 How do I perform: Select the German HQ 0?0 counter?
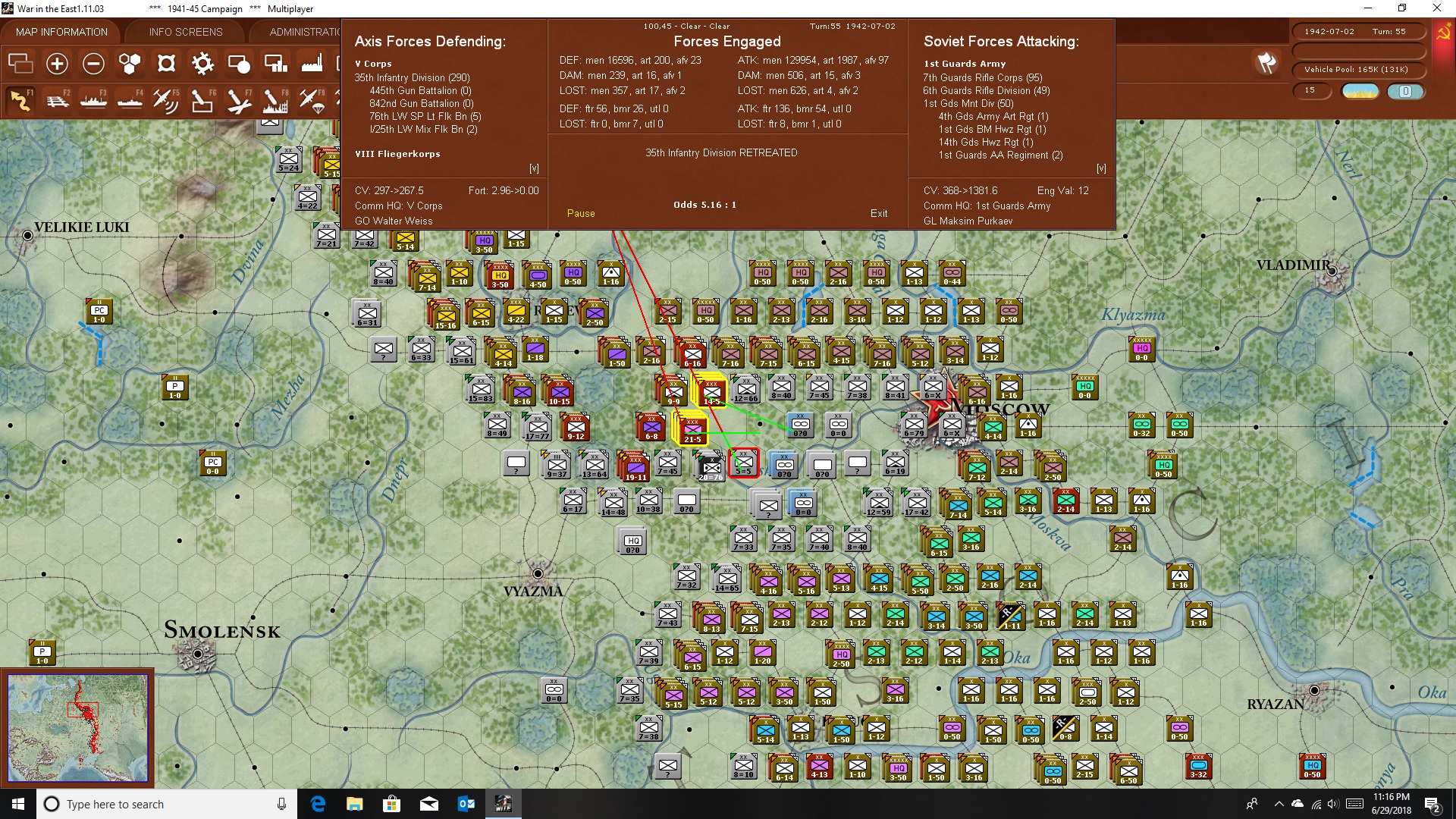click(633, 541)
